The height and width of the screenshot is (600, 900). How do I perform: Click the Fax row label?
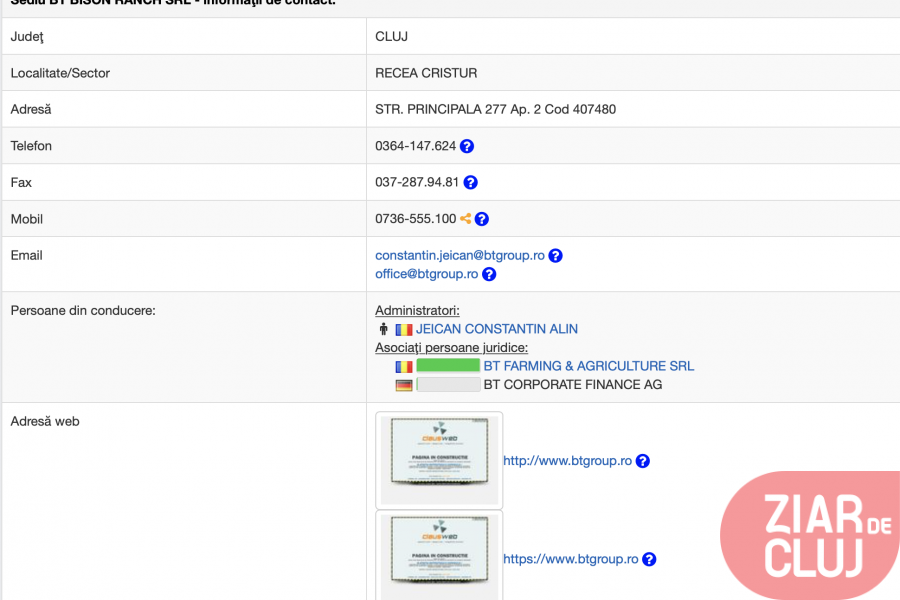(21, 183)
